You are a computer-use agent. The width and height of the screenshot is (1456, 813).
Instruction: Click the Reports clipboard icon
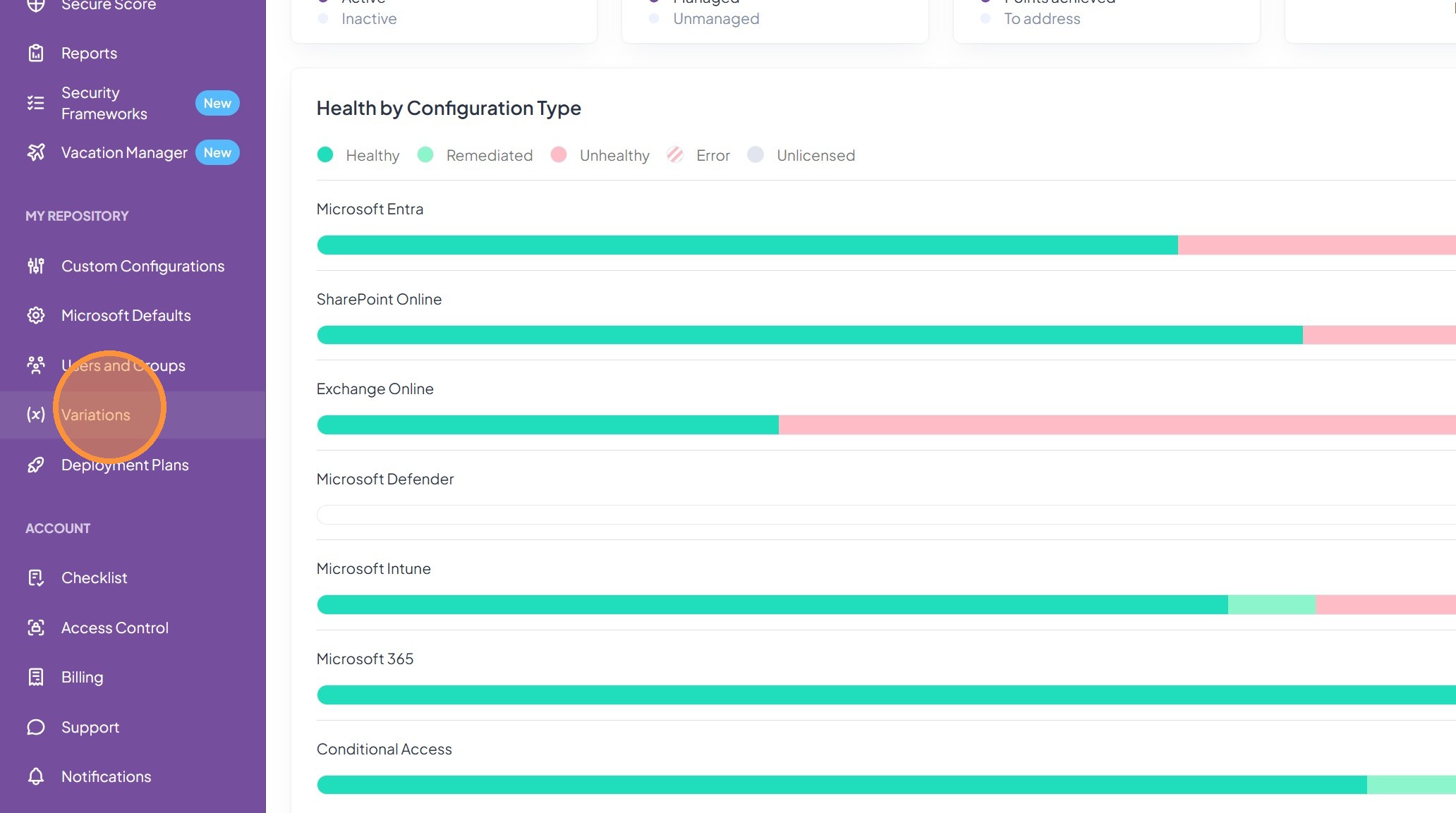[x=36, y=53]
